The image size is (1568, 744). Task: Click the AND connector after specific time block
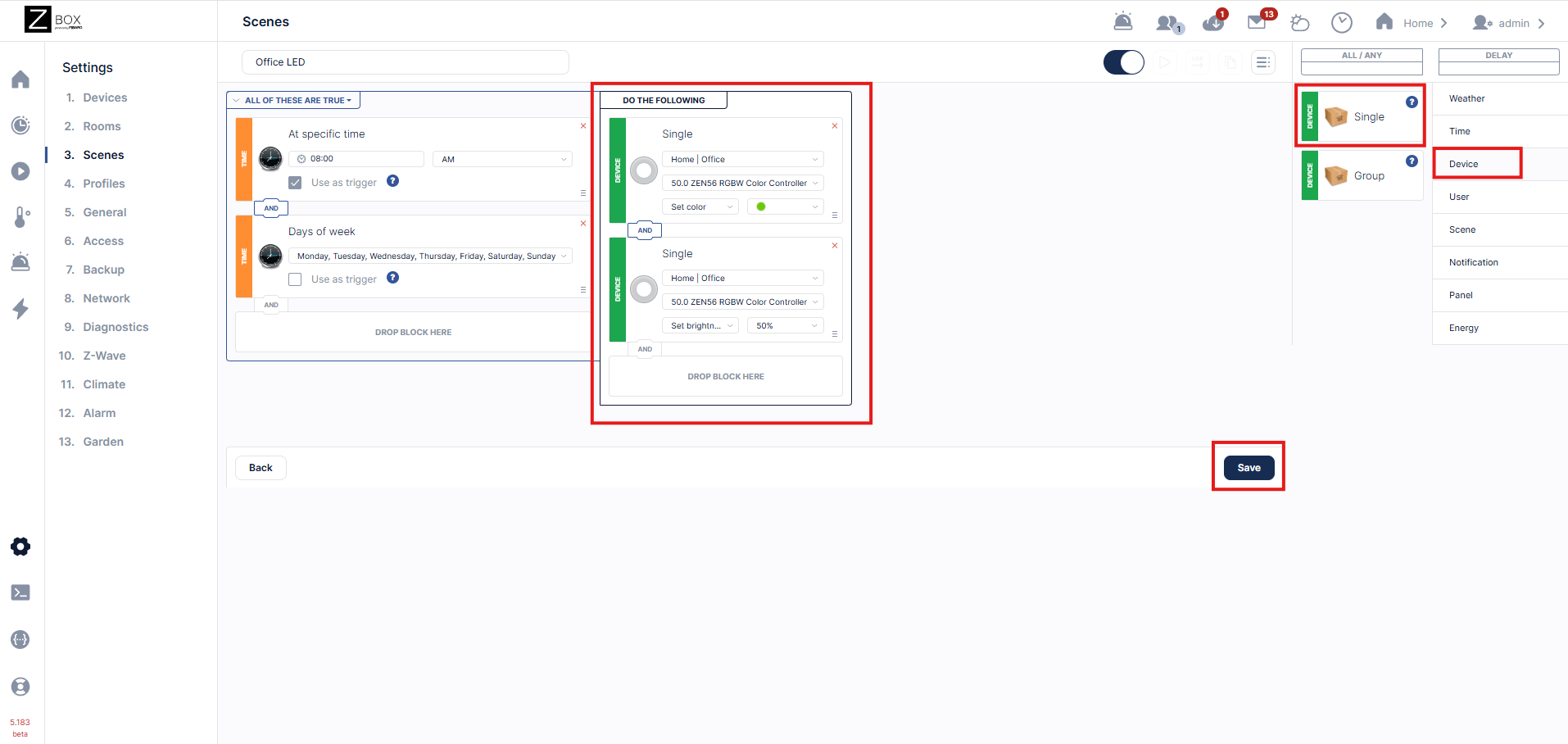click(x=271, y=208)
